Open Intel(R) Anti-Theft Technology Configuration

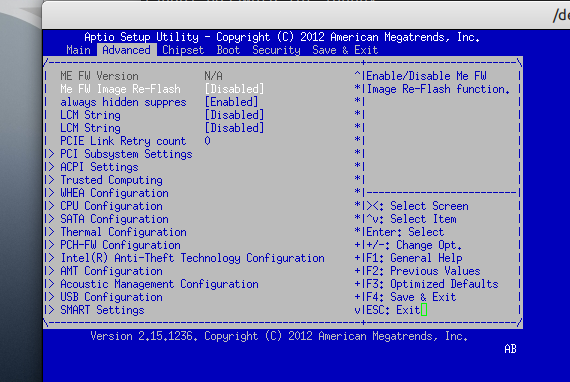coord(192,258)
